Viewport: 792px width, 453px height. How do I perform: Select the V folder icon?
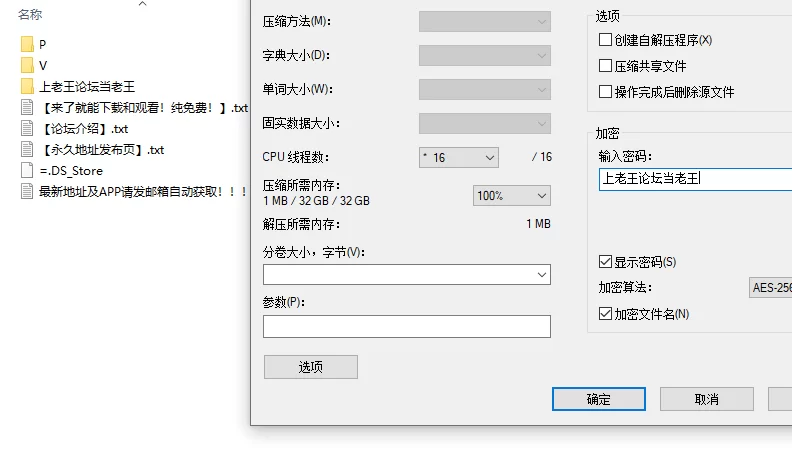27,65
